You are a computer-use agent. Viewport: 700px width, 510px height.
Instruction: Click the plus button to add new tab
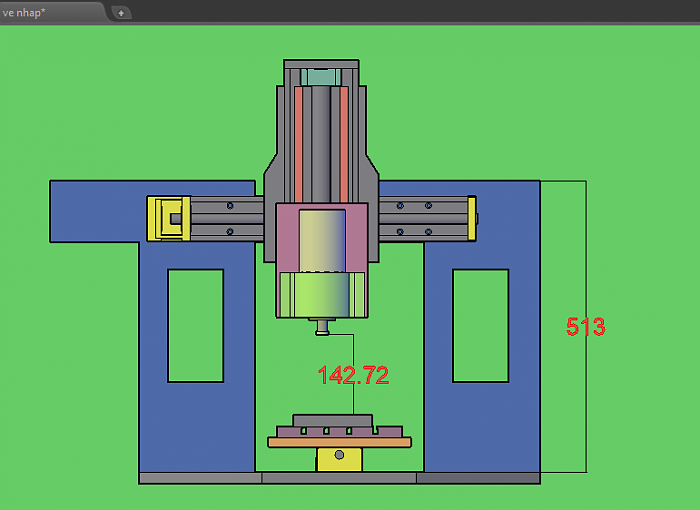point(121,13)
